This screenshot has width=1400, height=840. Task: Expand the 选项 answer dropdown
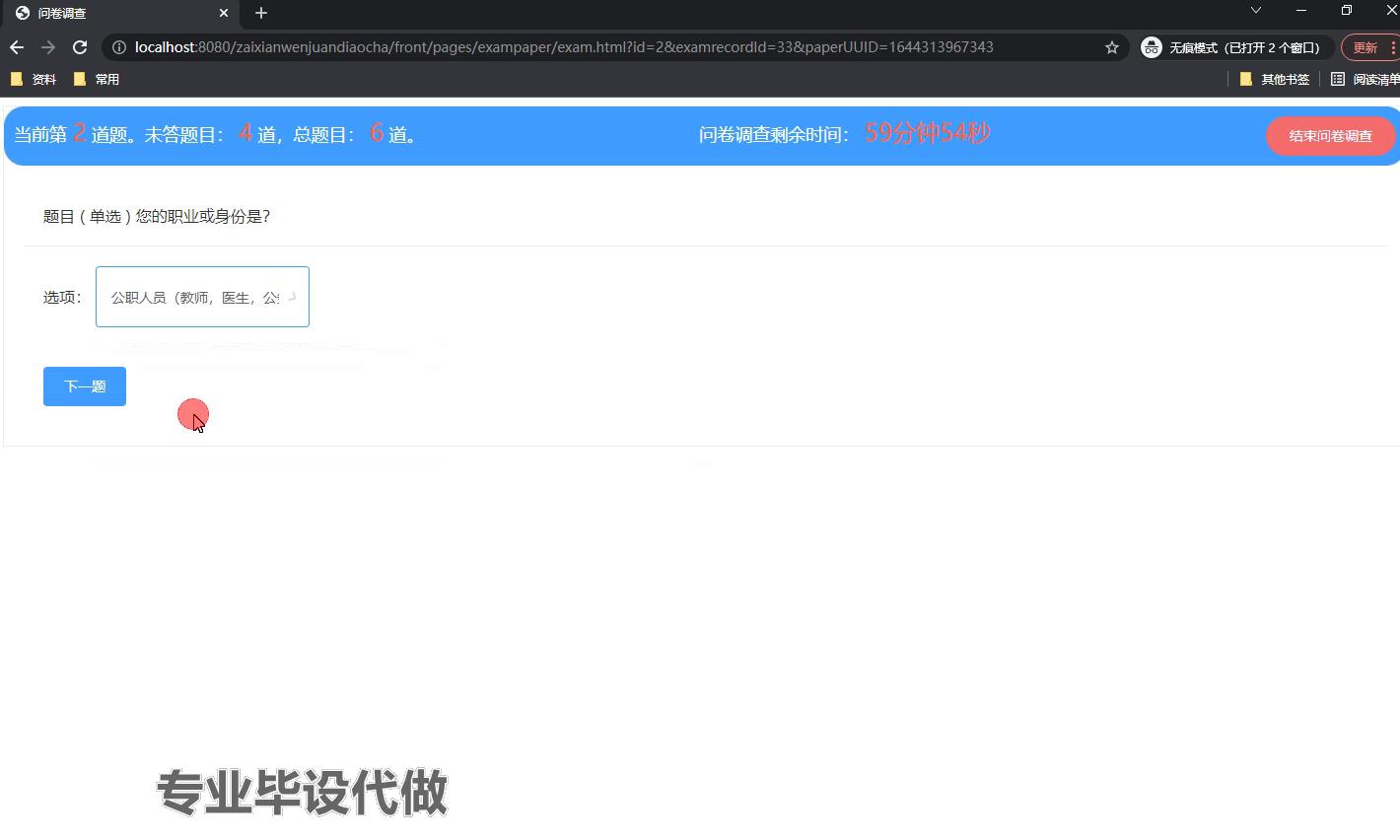coord(202,297)
